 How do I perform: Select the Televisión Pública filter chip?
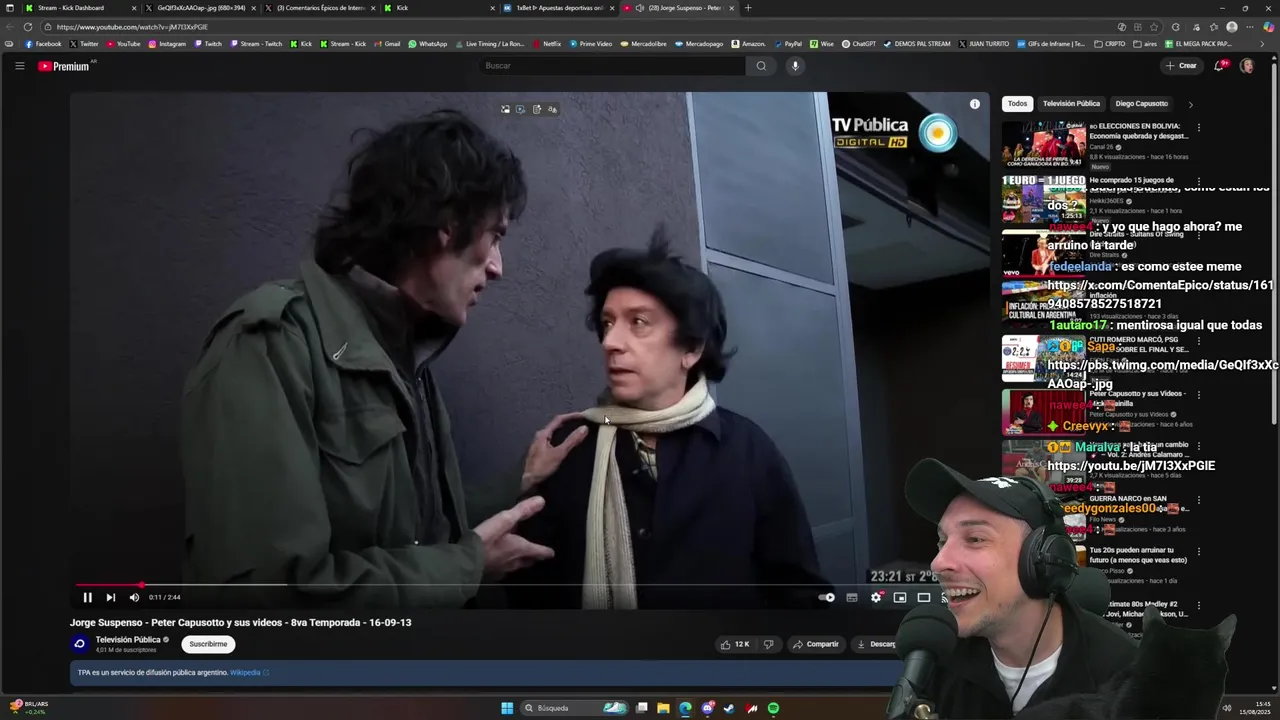pyautogui.click(x=1071, y=104)
